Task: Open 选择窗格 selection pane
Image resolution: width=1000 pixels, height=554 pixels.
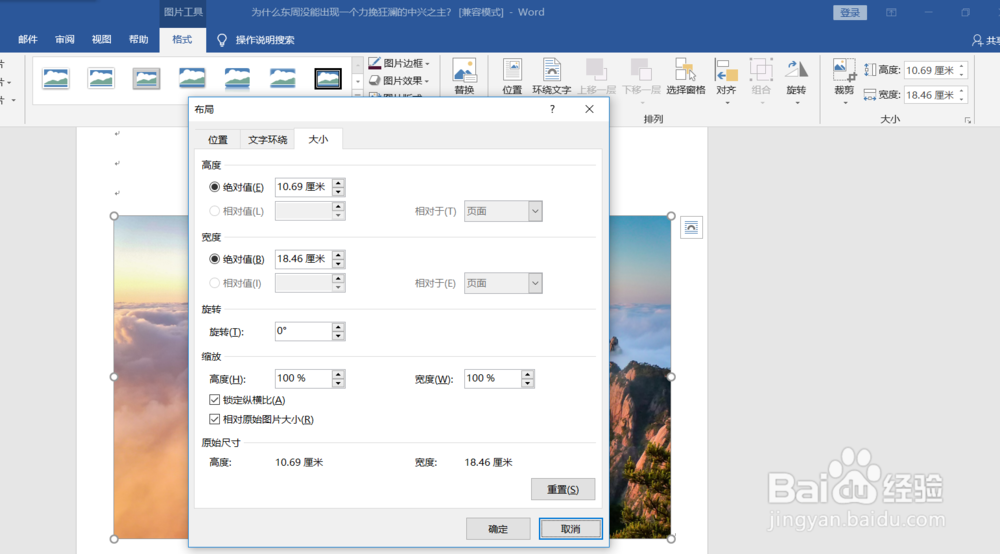Action: (x=686, y=77)
